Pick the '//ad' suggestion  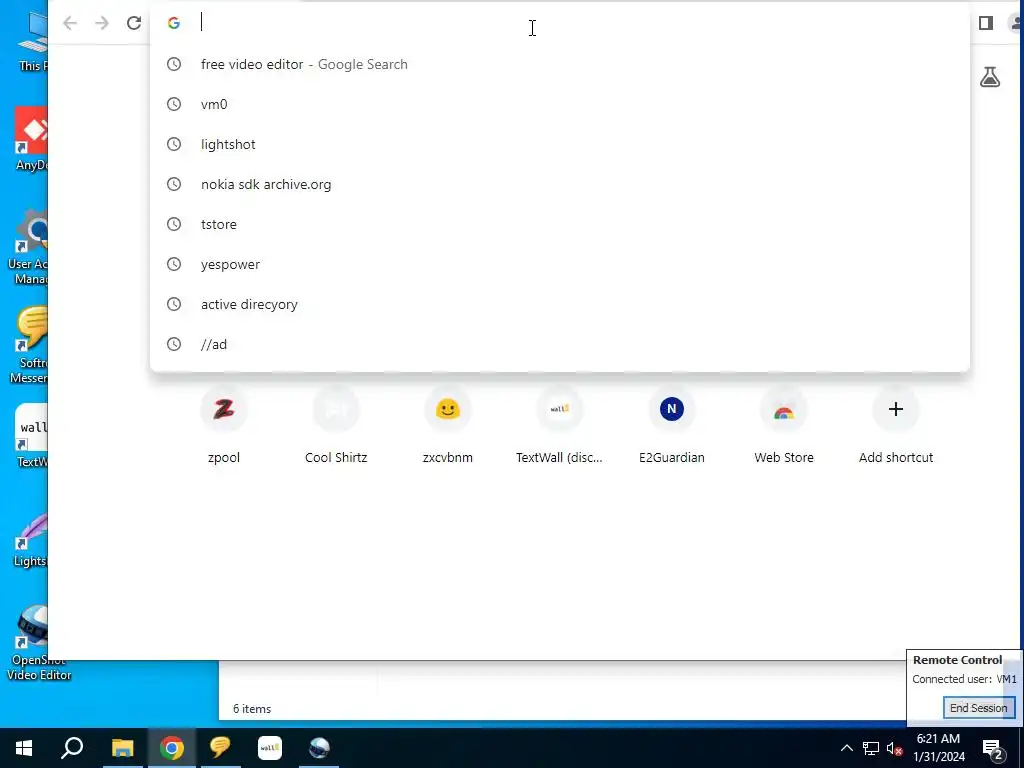click(560, 344)
